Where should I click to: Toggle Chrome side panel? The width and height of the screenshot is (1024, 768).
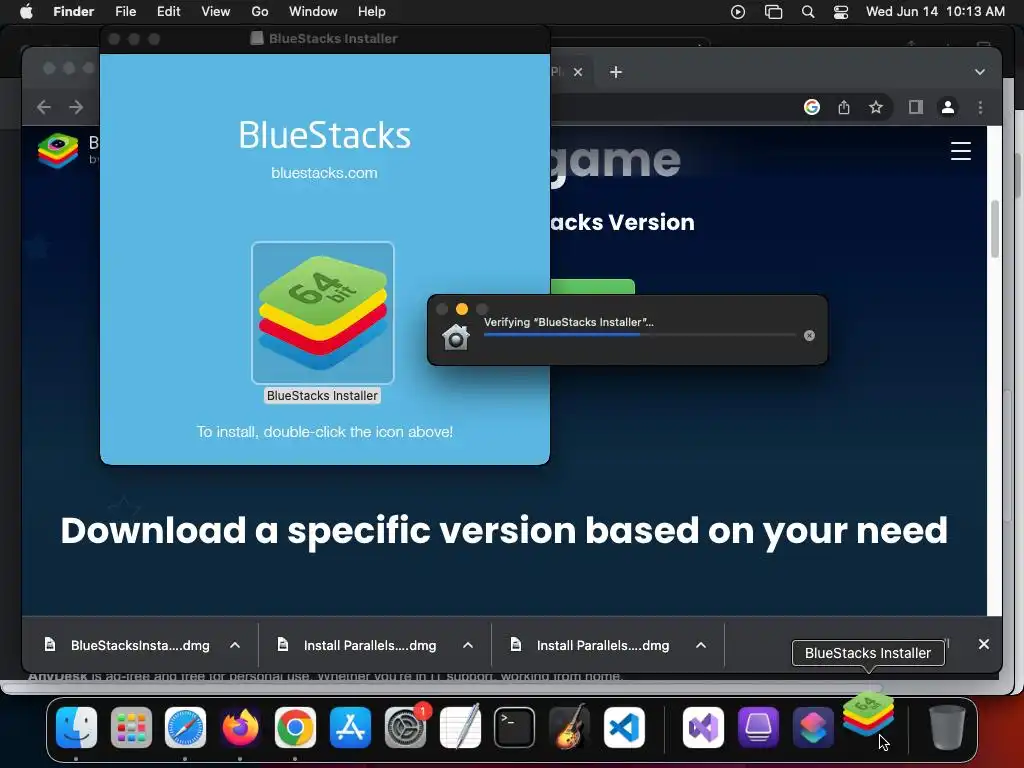pos(916,107)
